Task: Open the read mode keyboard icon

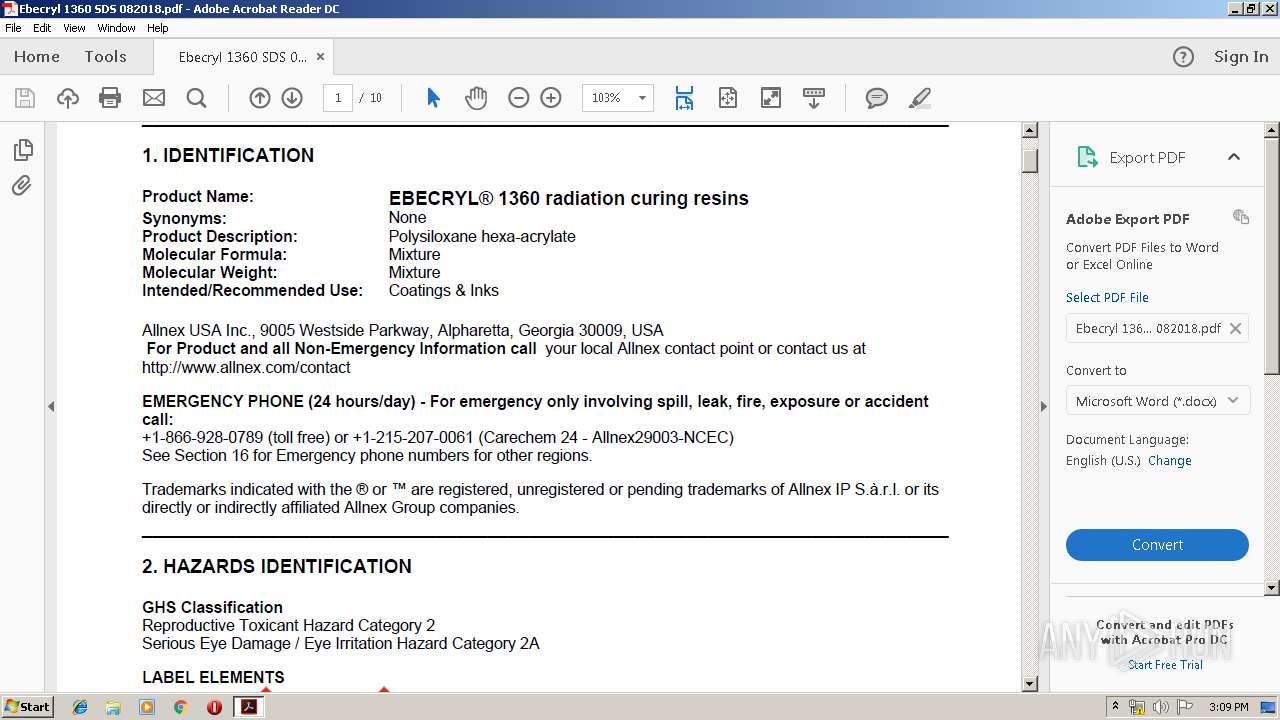Action: (x=814, y=98)
